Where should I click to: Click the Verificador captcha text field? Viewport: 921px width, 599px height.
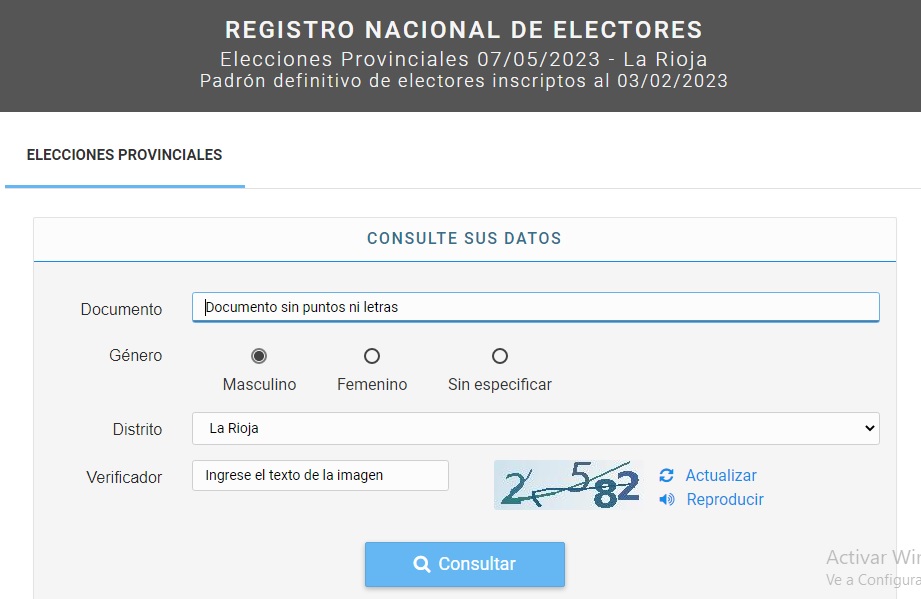(x=320, y=476)
